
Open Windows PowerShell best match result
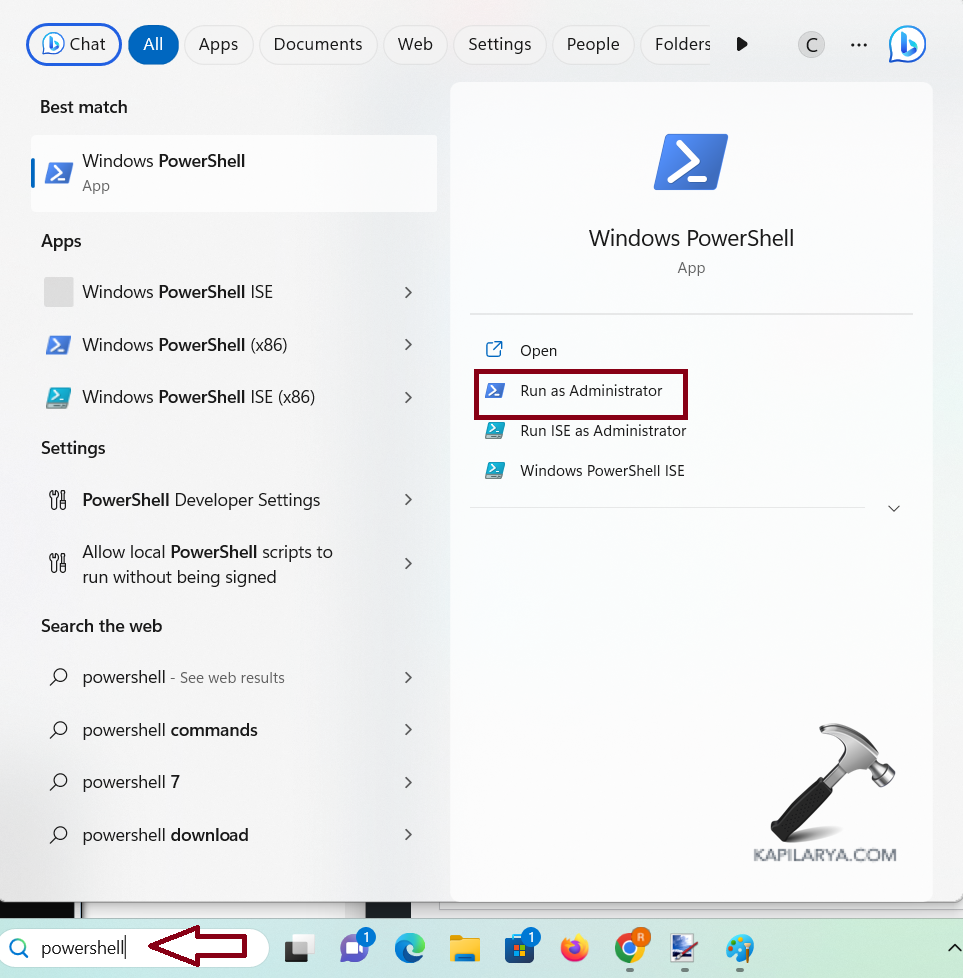click(234, 173)
